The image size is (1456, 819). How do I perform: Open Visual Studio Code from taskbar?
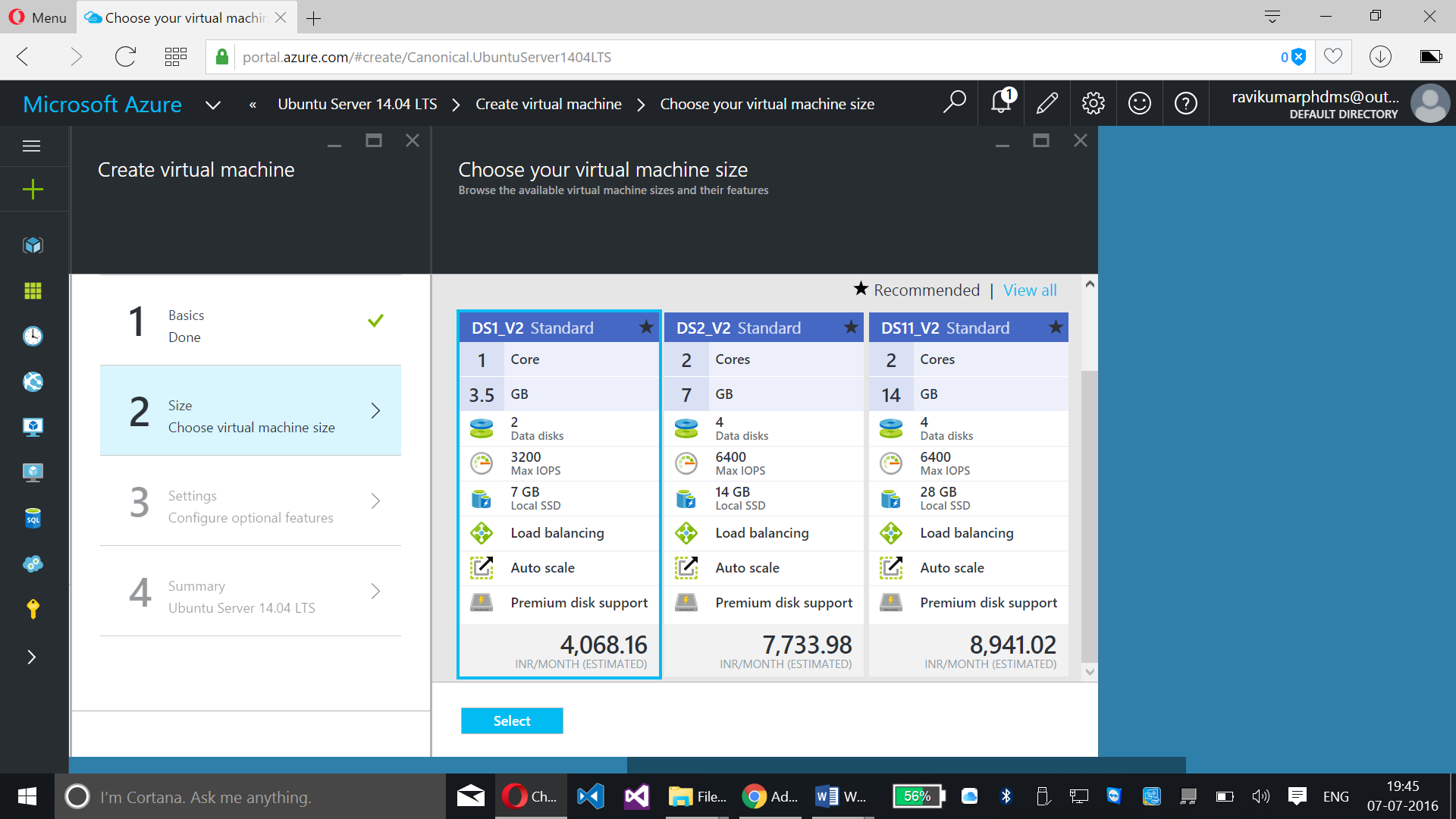590,796
